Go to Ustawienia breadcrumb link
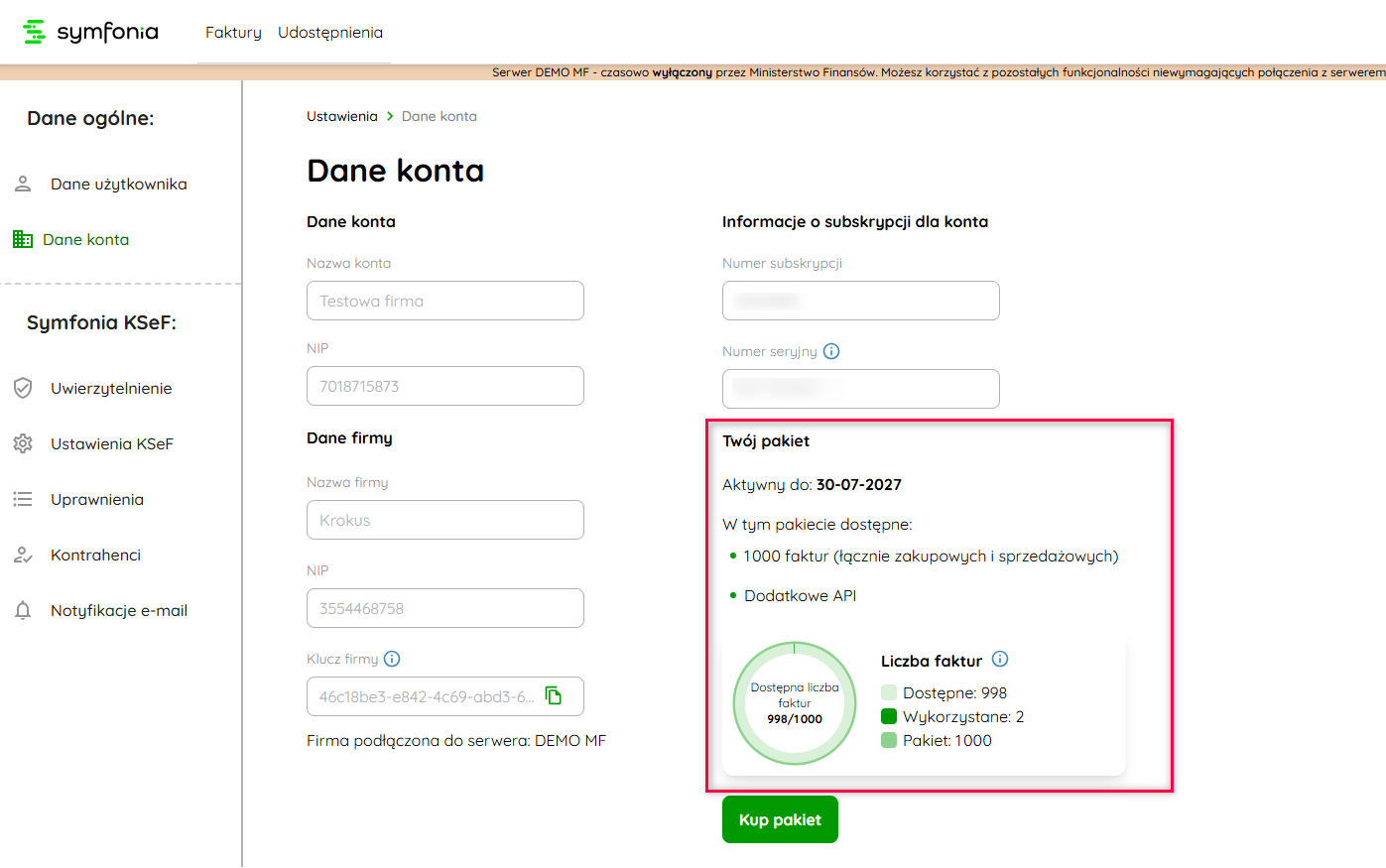Image resolution: width=1386 pixels, height=868 pixels. click(342, 116)
